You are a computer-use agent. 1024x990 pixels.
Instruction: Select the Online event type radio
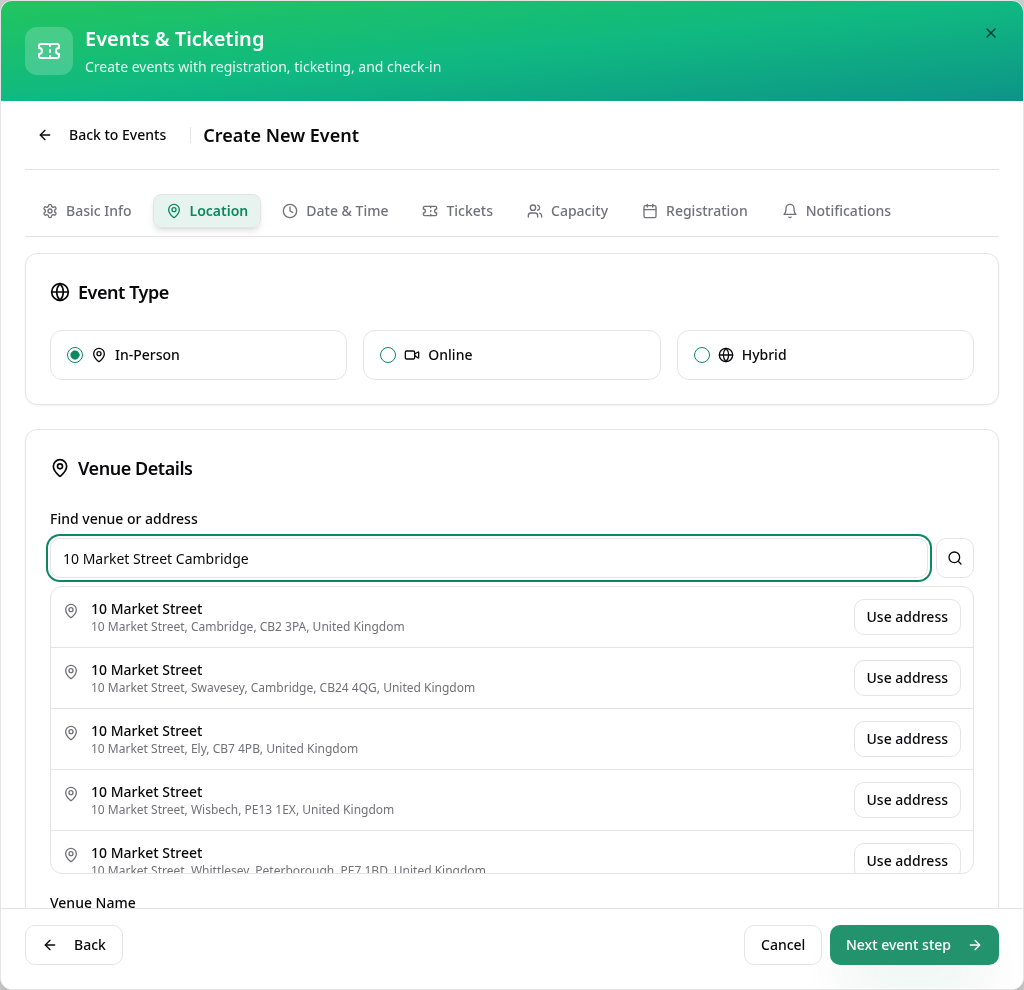point(388,355)
